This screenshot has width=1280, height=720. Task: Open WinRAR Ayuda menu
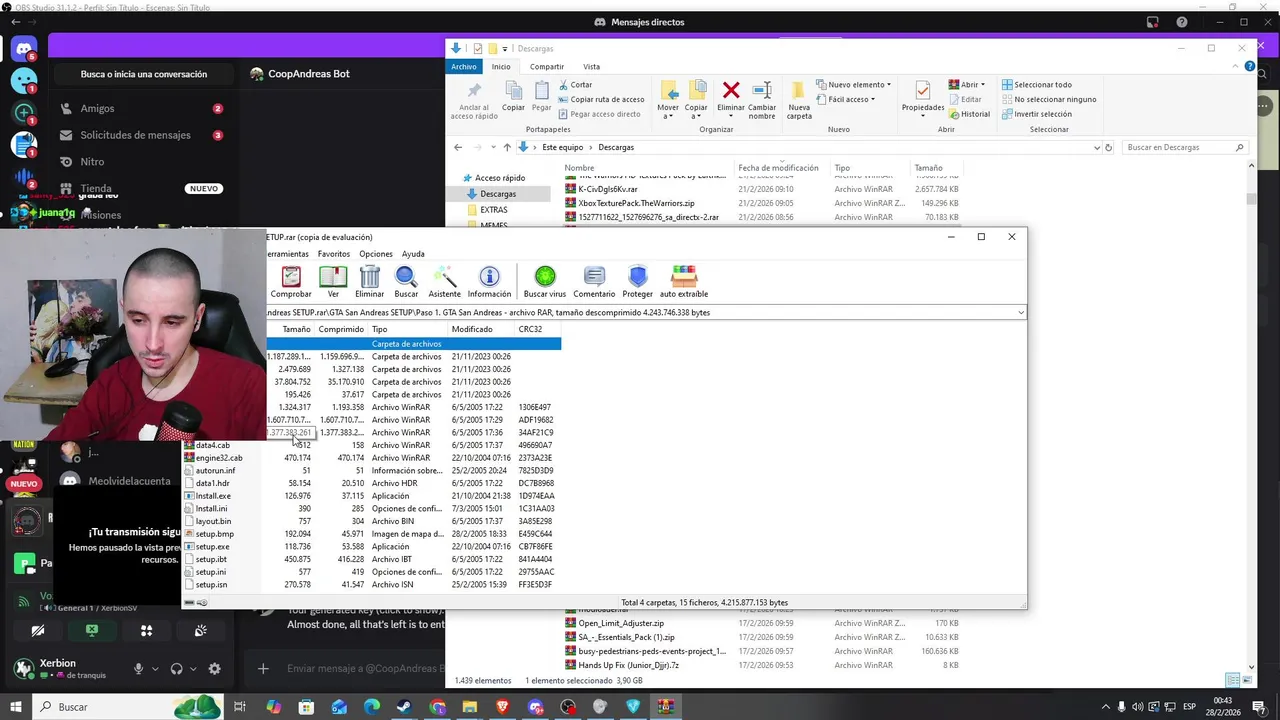[413, 254]
